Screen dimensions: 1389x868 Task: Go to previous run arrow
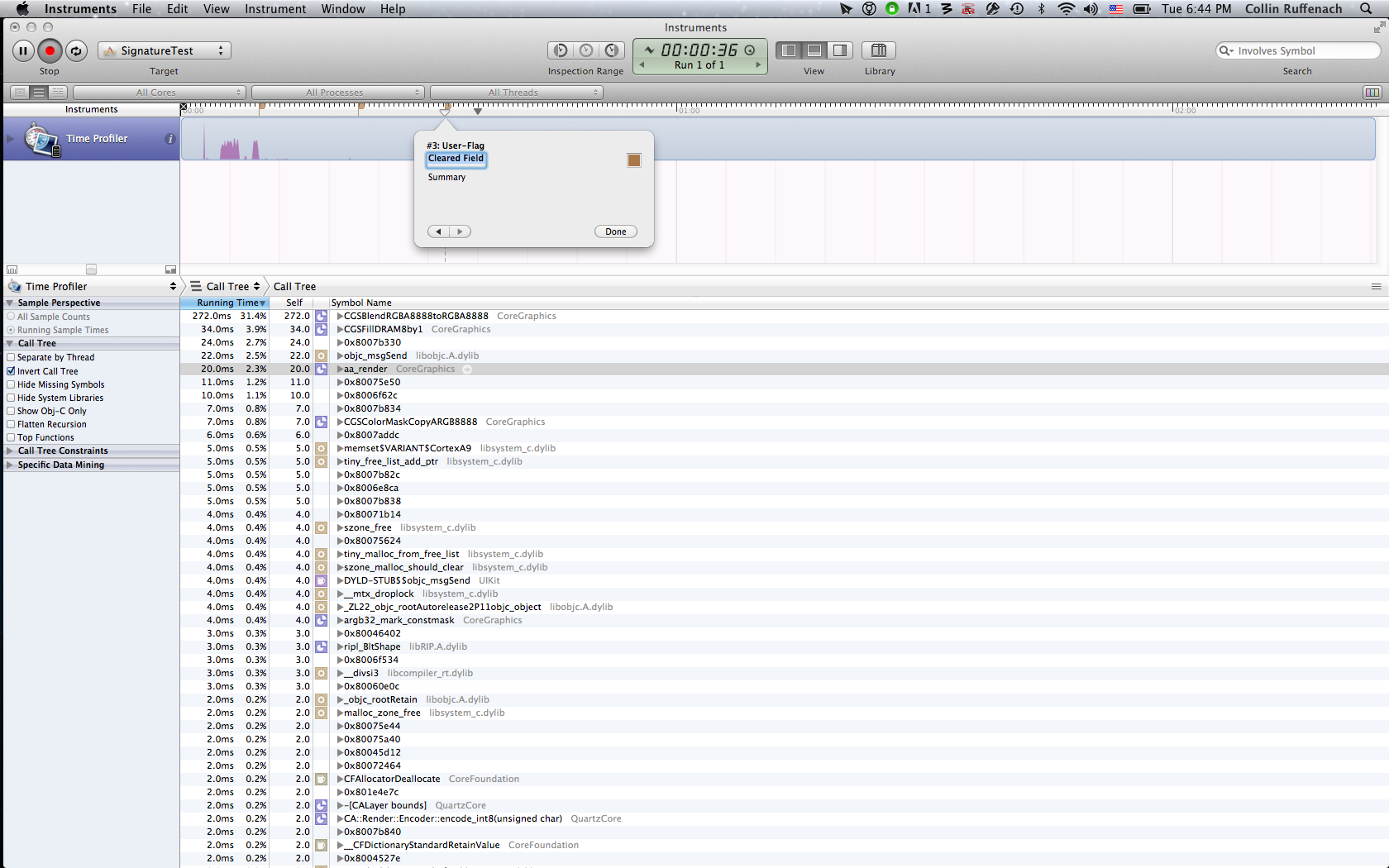642,64
